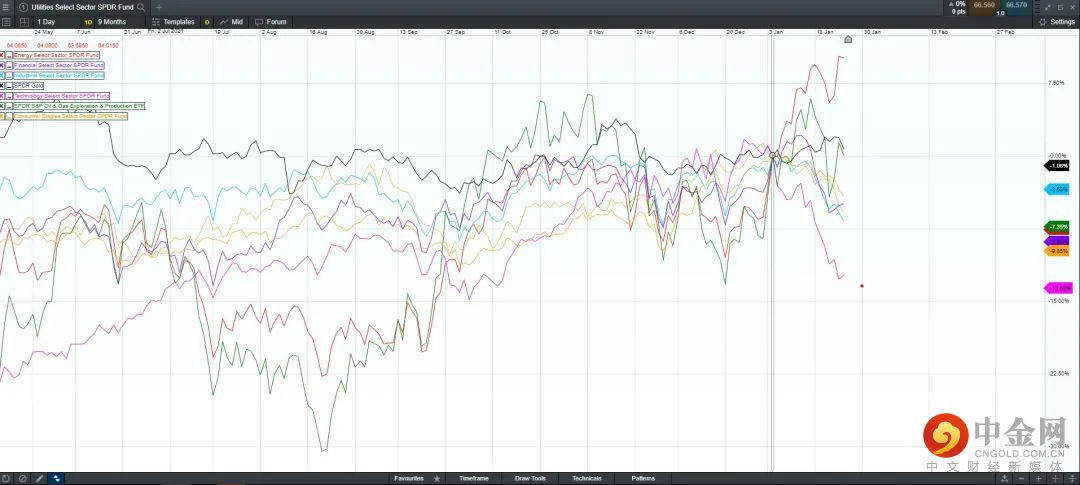Click the circle-slash icon in bottom toolbar

[22, 478]
